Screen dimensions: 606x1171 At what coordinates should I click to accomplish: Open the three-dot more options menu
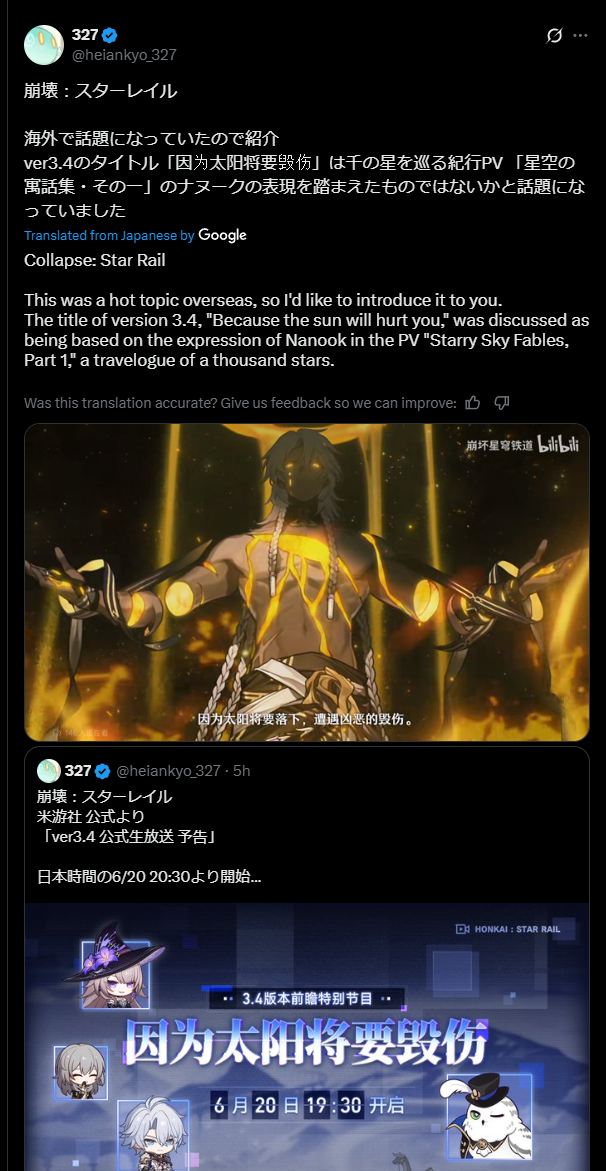[x=581, y=36]
